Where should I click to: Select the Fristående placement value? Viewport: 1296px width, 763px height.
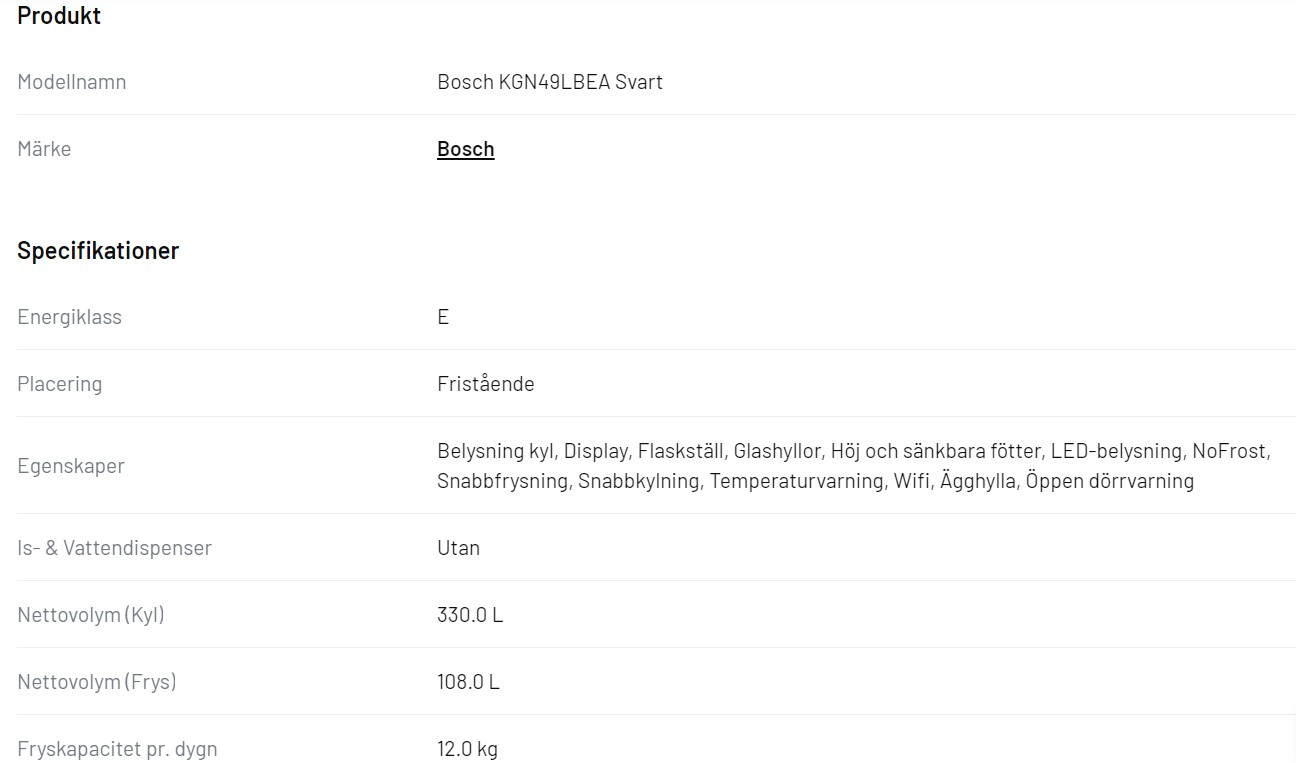(486, 384)
